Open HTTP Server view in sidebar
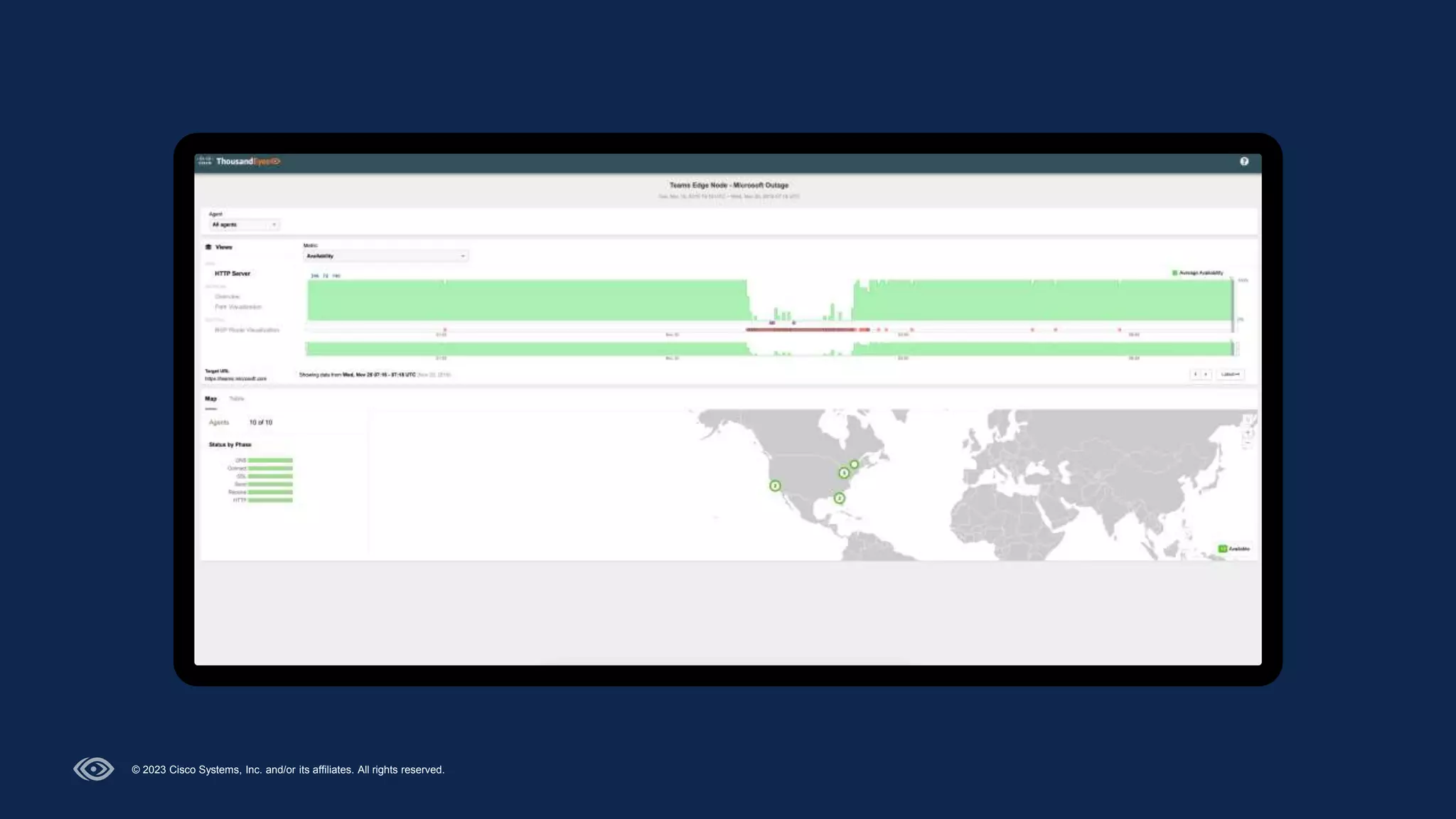Screen dimensions: 1456x819 232,274
